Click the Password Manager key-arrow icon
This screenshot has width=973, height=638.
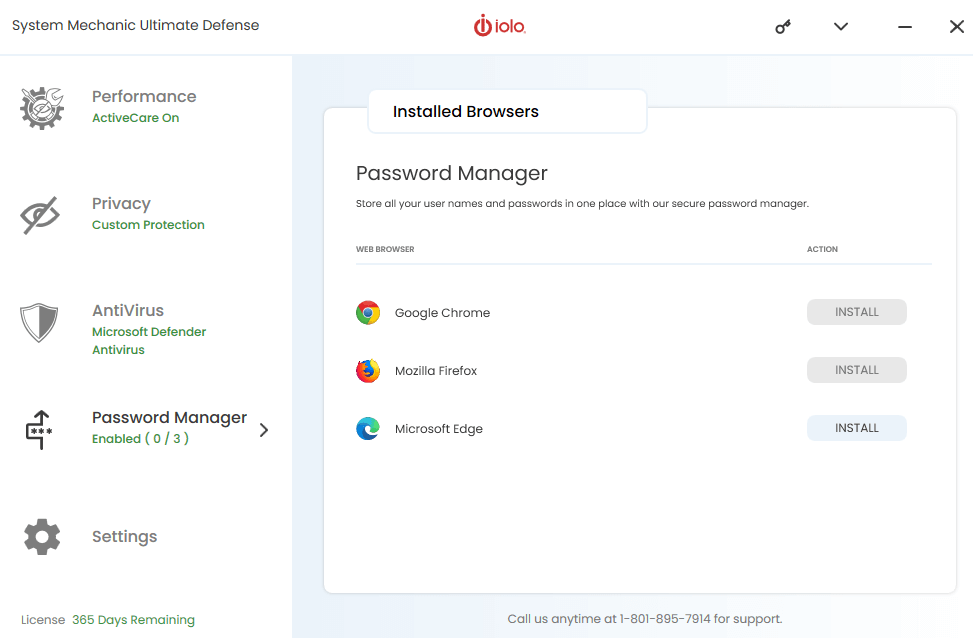(39, 429)
